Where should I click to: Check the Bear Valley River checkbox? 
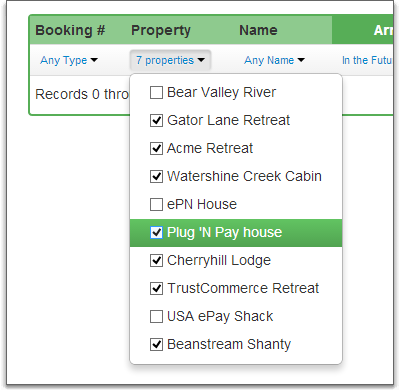tap(156, 92)
